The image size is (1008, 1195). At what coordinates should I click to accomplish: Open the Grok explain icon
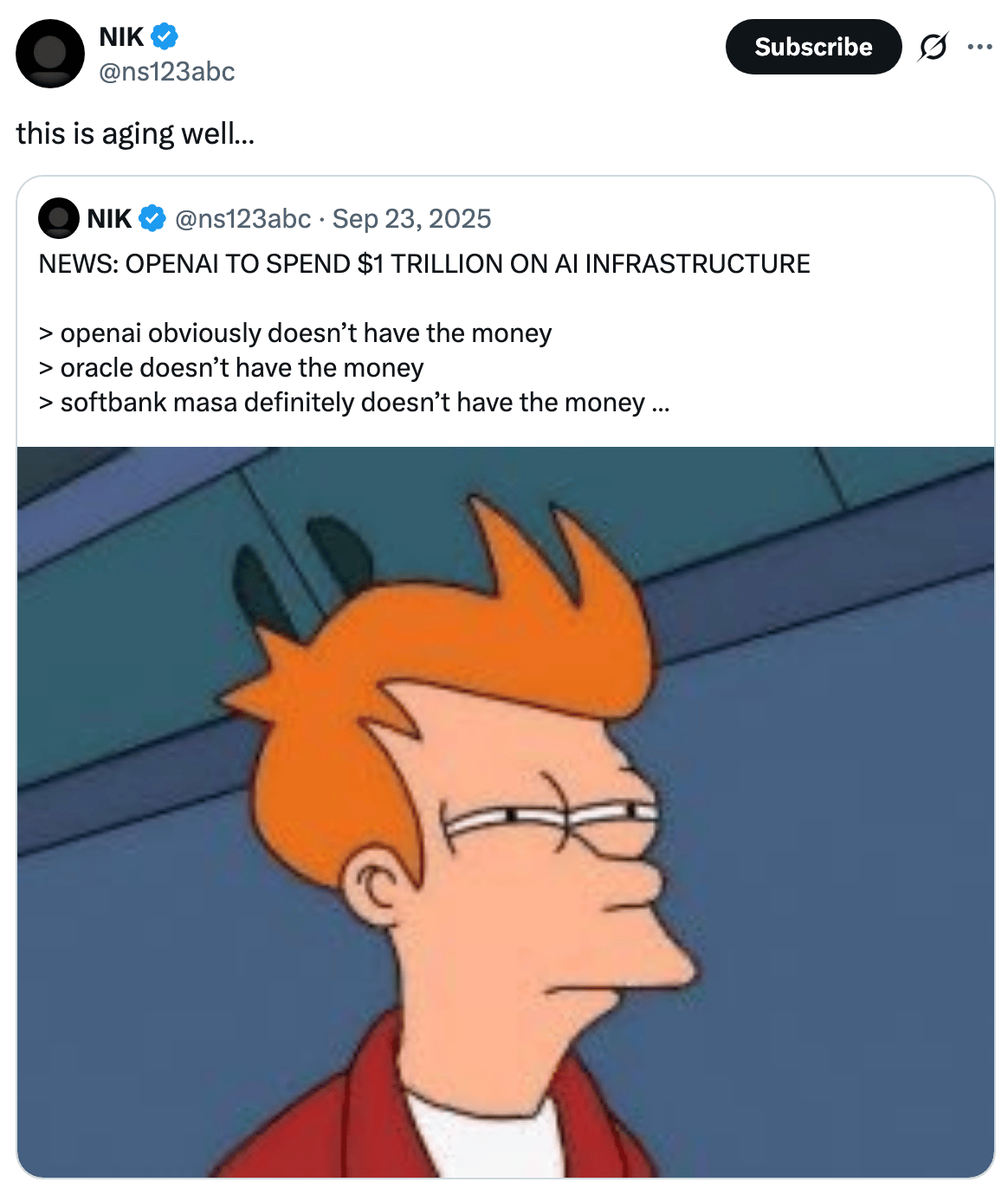coord(933,47)
